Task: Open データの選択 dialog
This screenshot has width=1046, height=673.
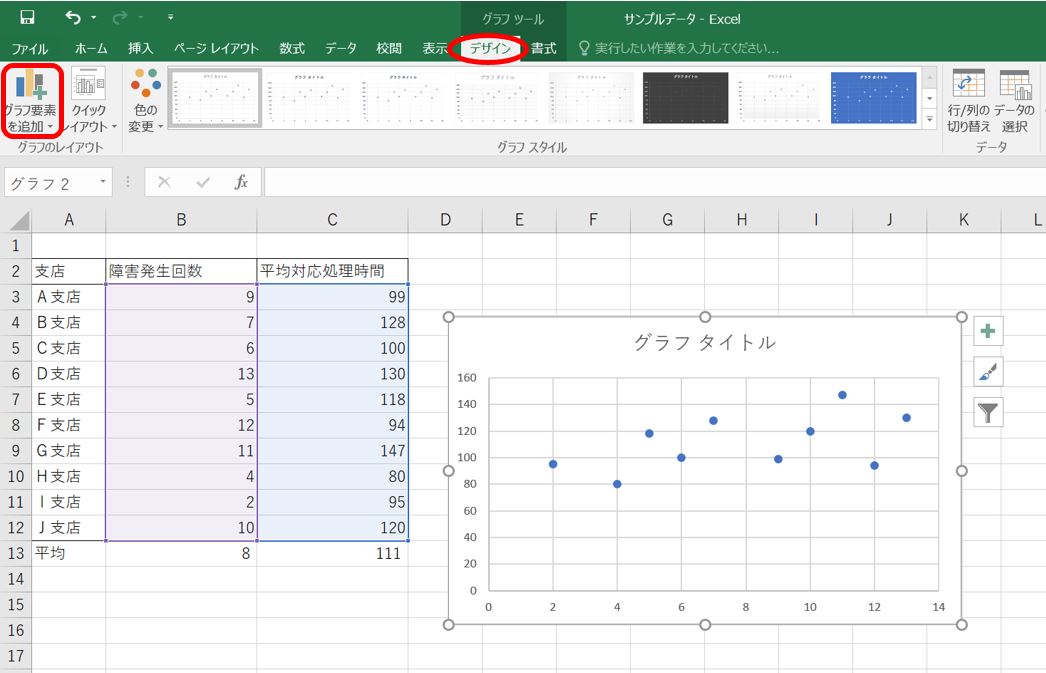Action: pos(1015,100)
